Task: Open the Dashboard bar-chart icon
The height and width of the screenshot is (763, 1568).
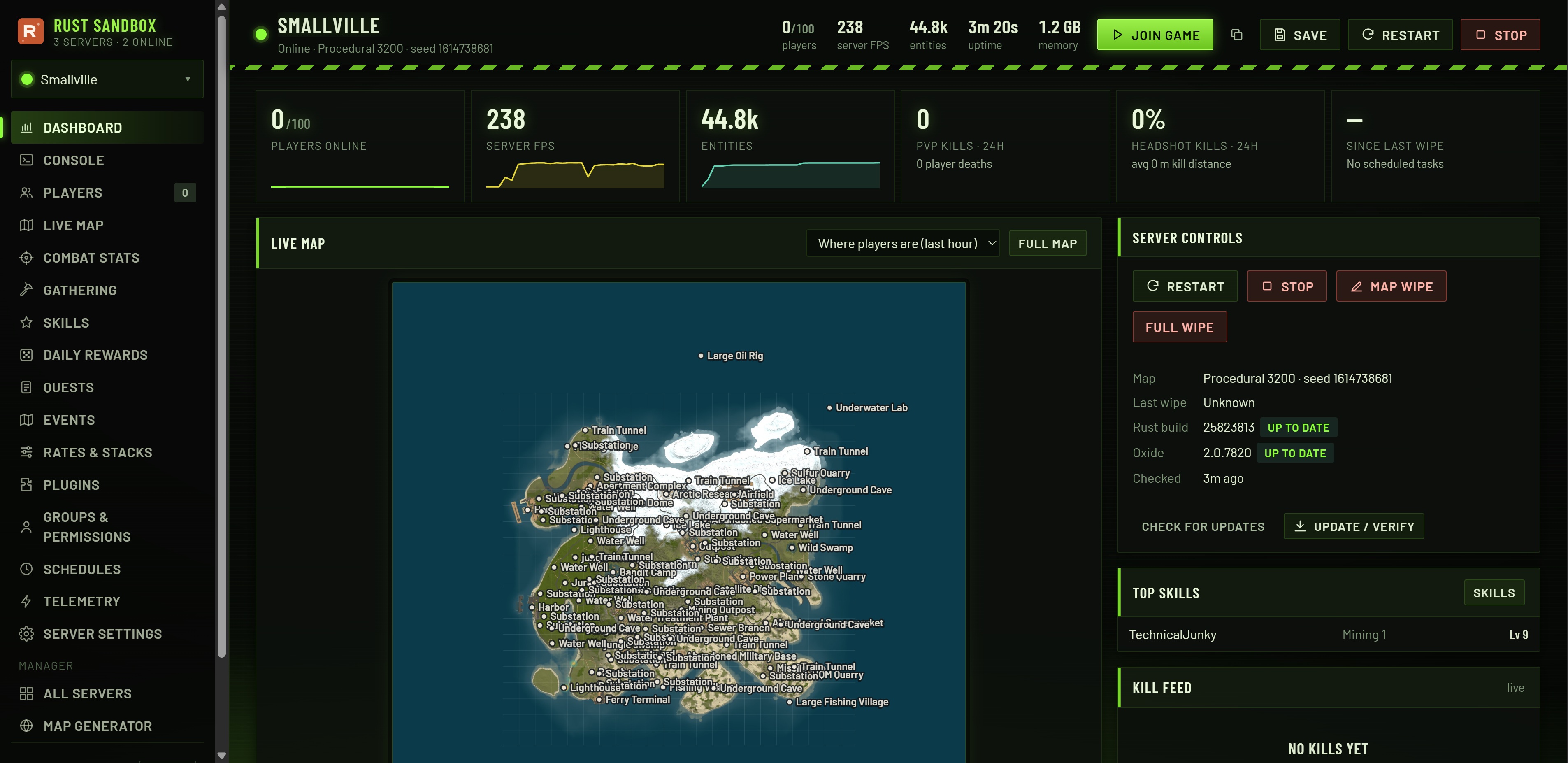Action: pyautogui.click(x=26, y=128)
